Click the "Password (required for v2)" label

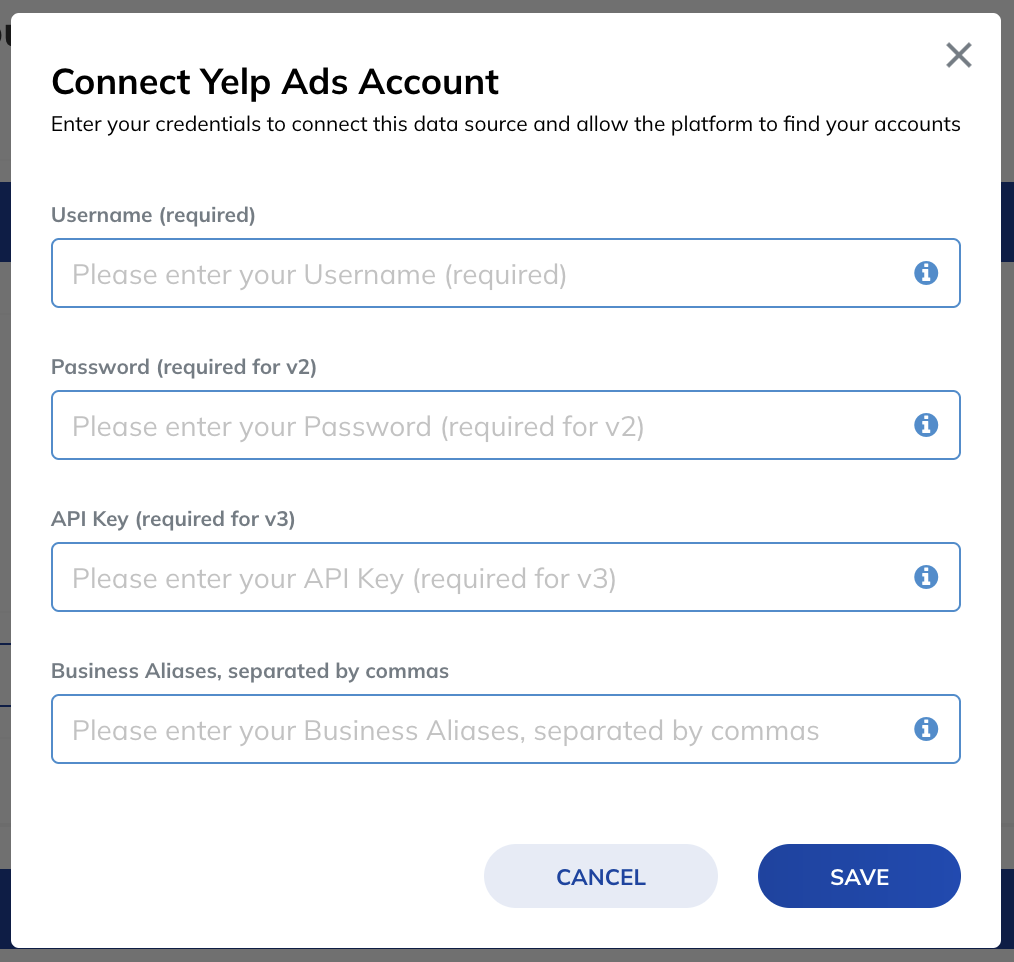tap(184, 367)
